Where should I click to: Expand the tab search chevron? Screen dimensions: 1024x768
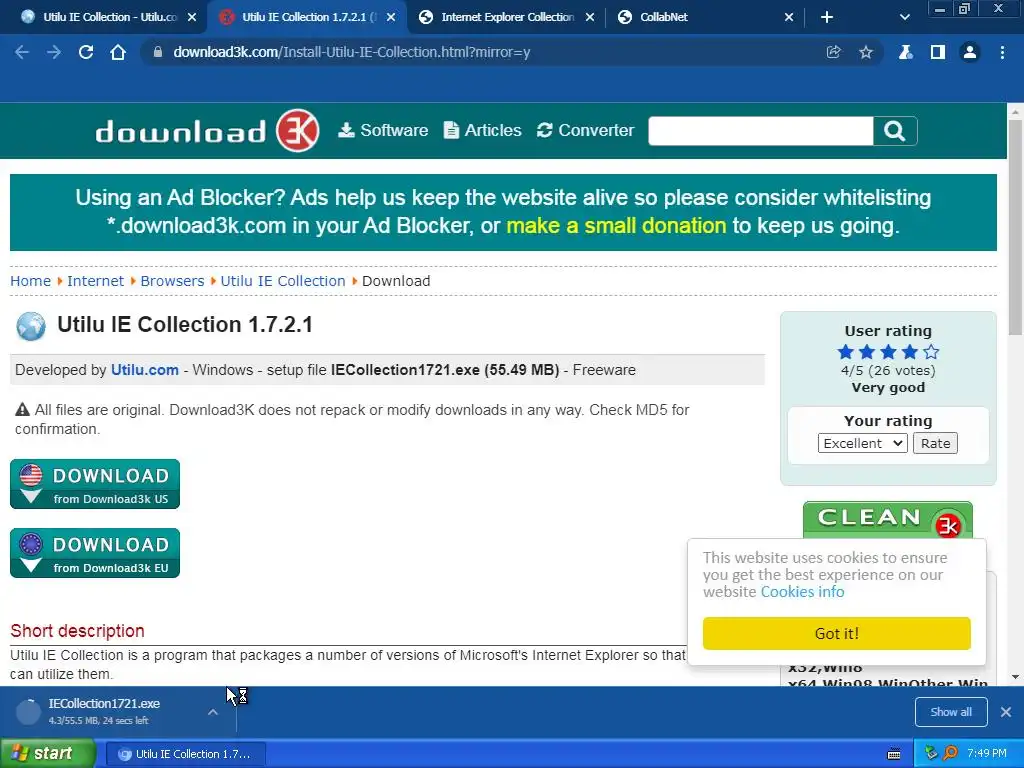(x=904, y=17)
